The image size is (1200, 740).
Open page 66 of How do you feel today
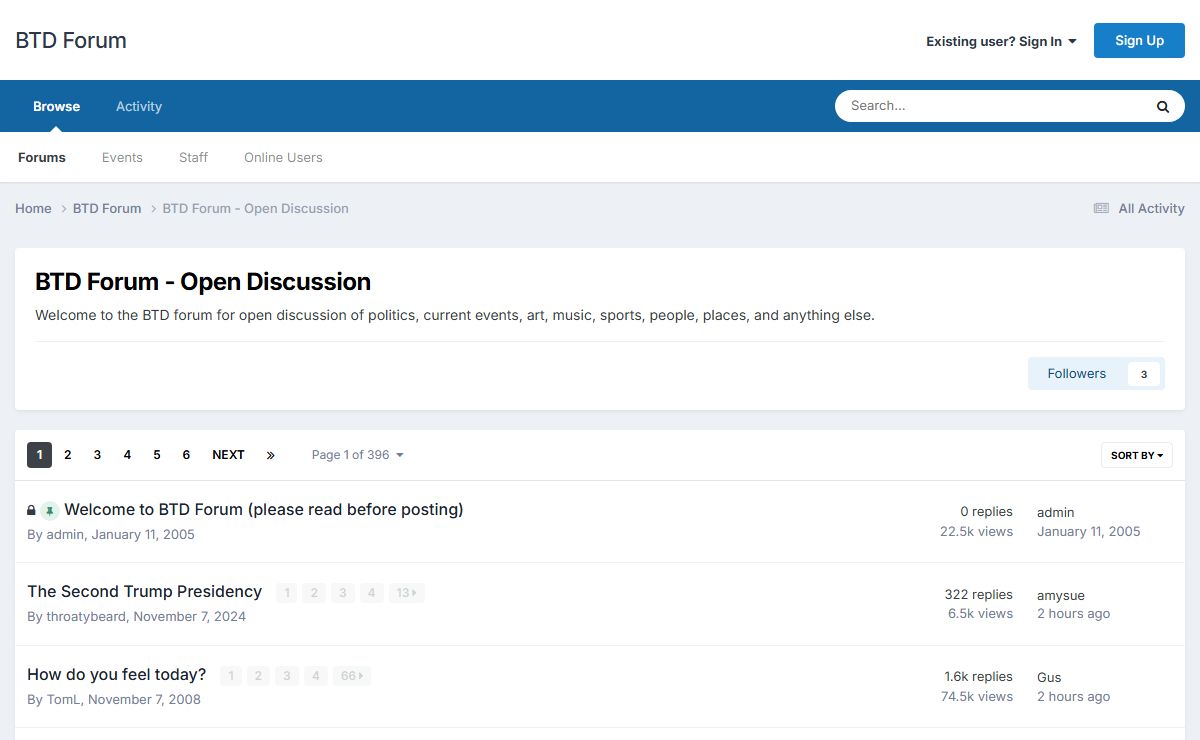(350, 676)
